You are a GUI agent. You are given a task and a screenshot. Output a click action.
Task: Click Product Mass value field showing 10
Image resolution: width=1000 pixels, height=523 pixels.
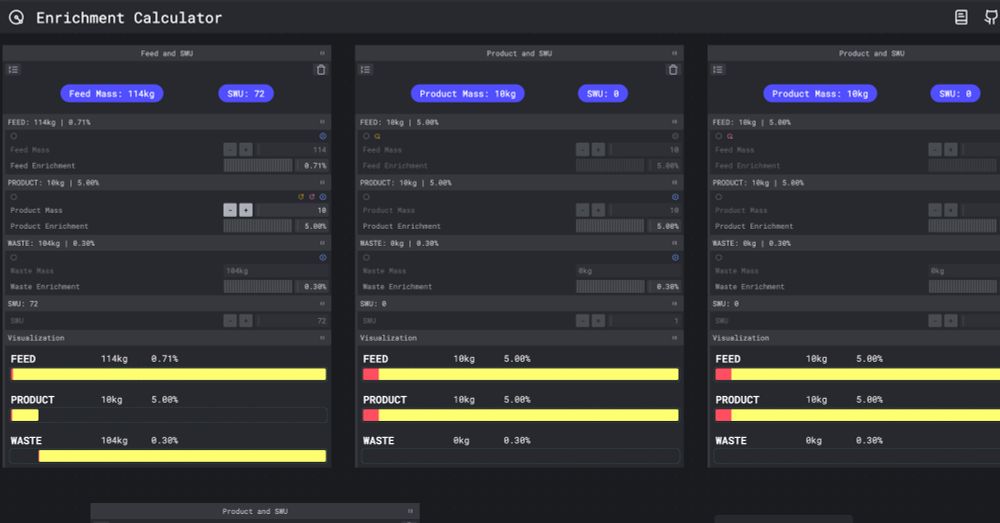pyautogui.click(x=292, y=210)
